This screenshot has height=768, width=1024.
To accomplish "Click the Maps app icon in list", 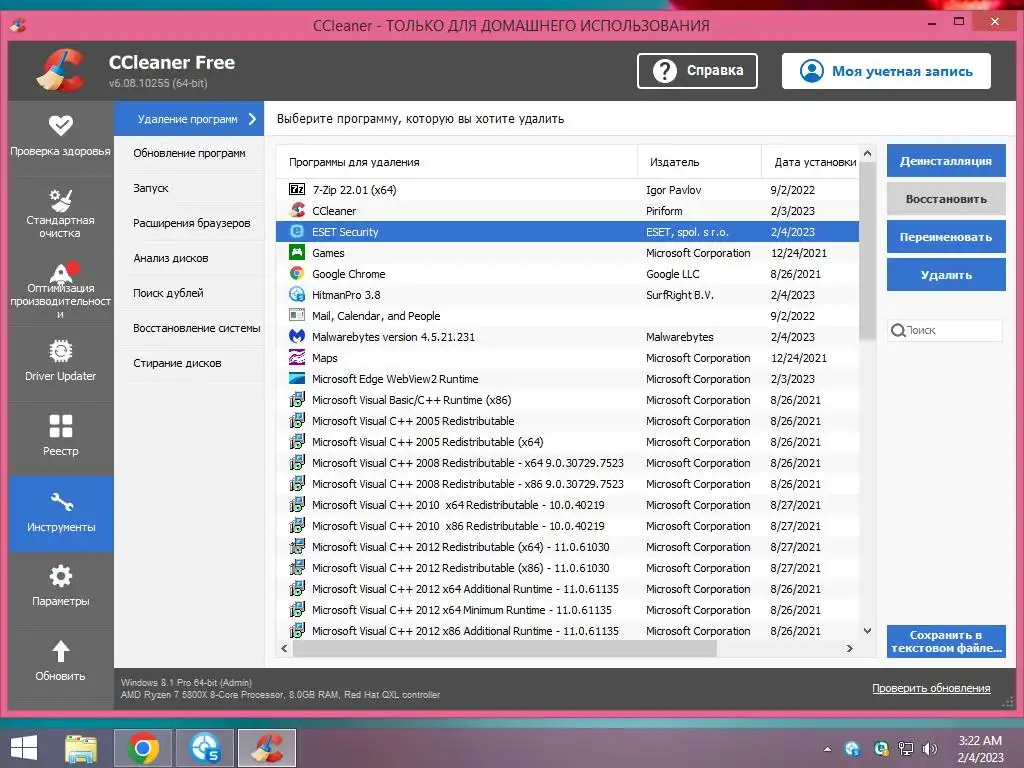I will (x=297, y=357).
